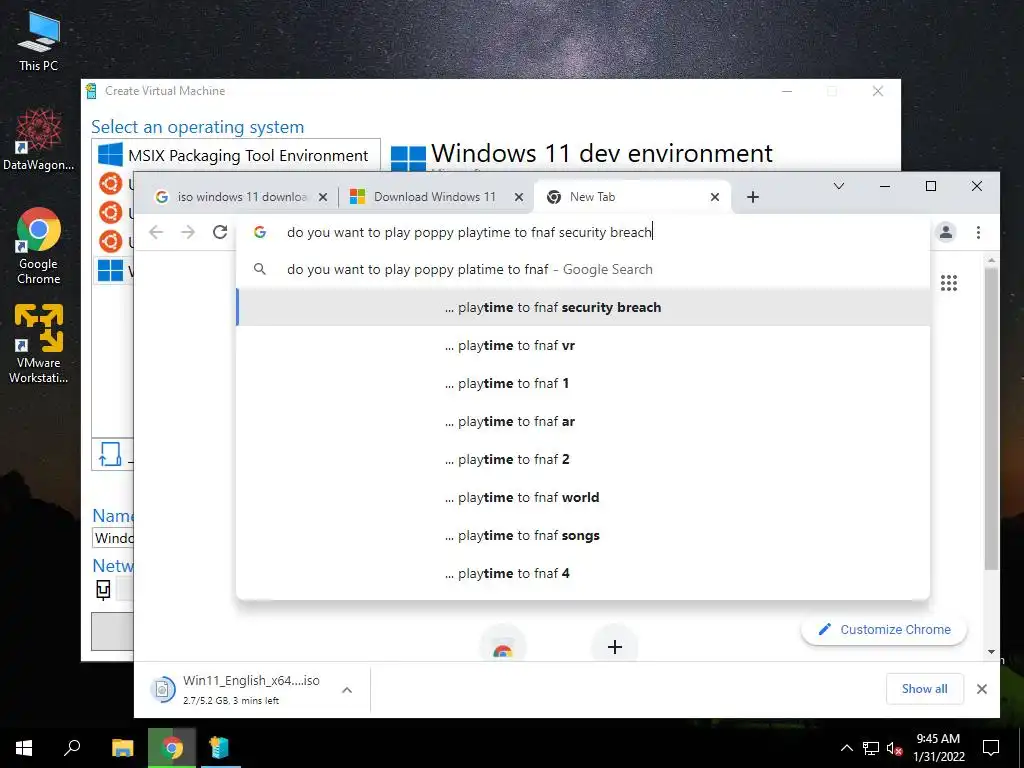Screen dimensions: 1024x768
Task: Click the Name field in Create Virtual Machine
Action: (113, 538)
